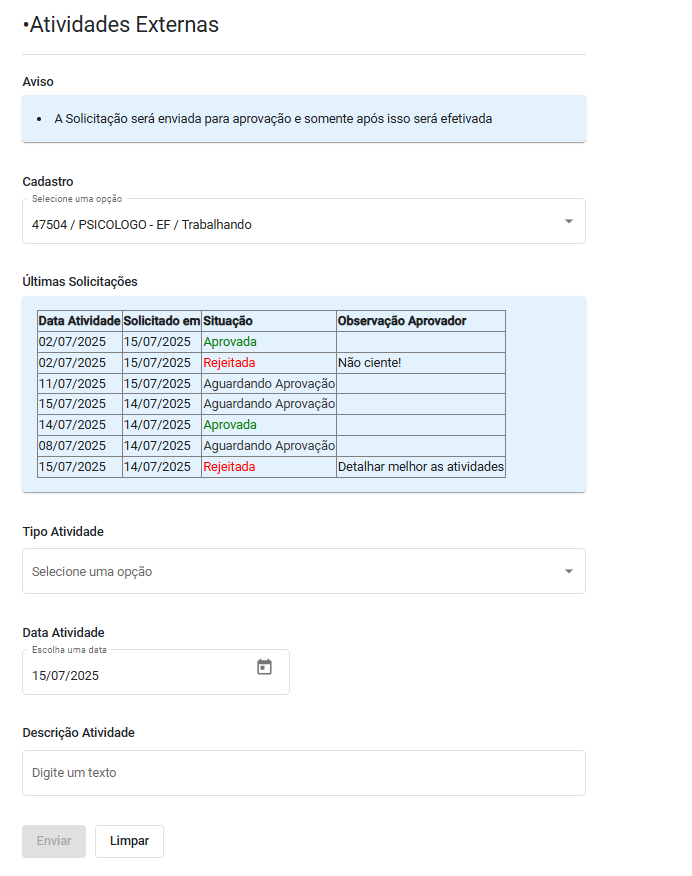This screenshot has width=692, height=876.
Task: Click 'Detalhar melhor as atividades' cell
Action: (x=421, y=466)
